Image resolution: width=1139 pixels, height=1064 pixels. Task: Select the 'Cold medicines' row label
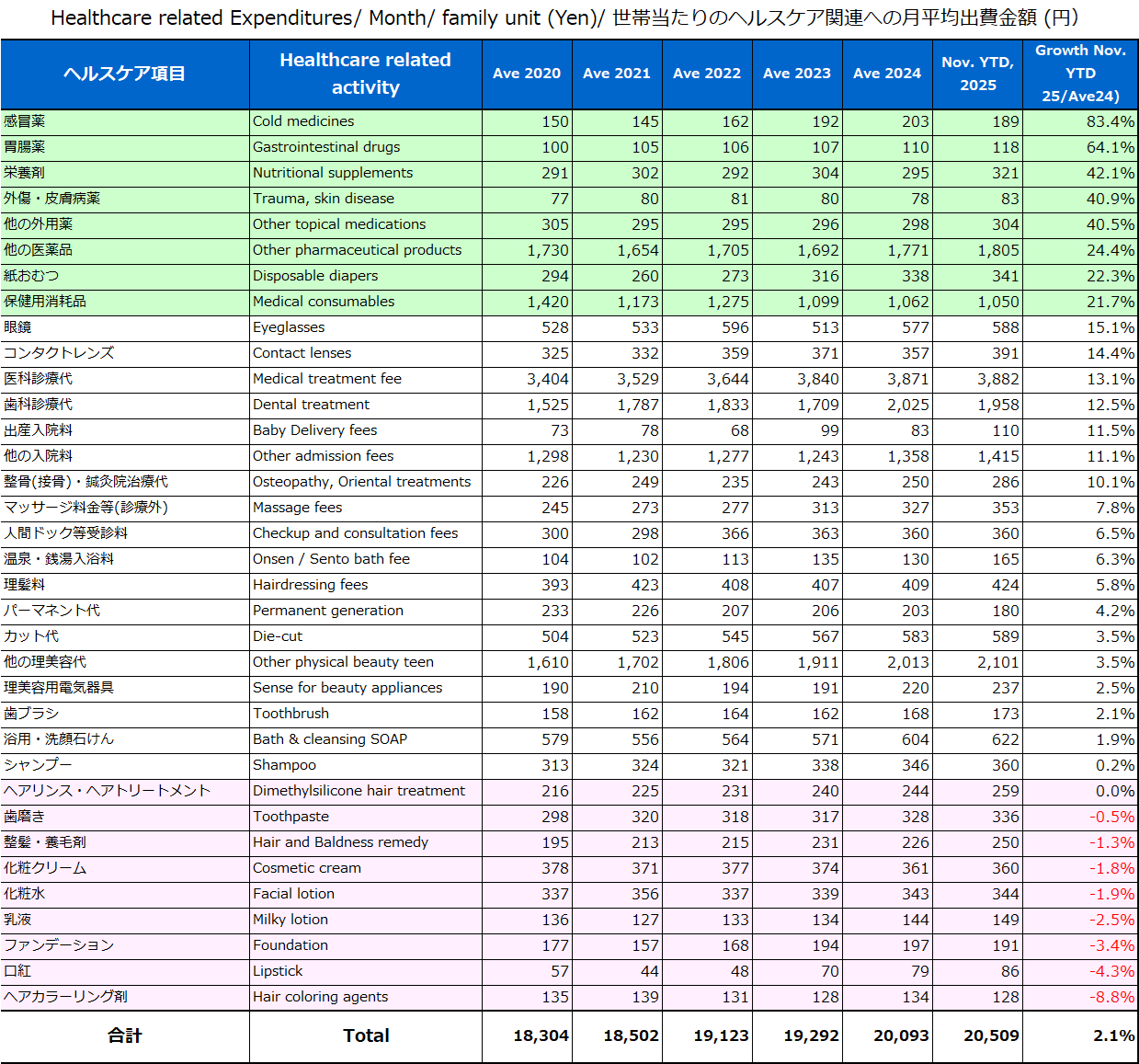pos(303,121)
